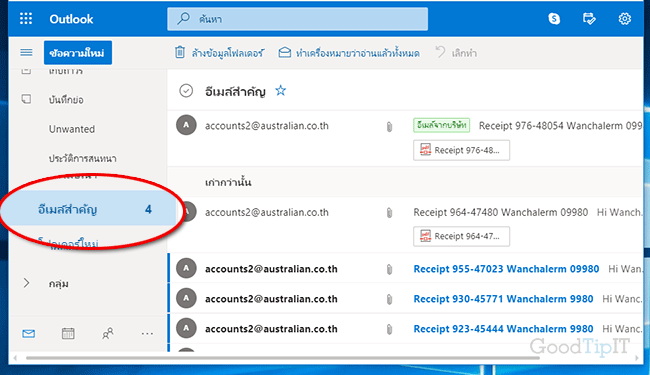This screenshot has height=375, width=650.
Task: Open the Unwanted folder
Action: pyautogui.click(x=72, y=129)
